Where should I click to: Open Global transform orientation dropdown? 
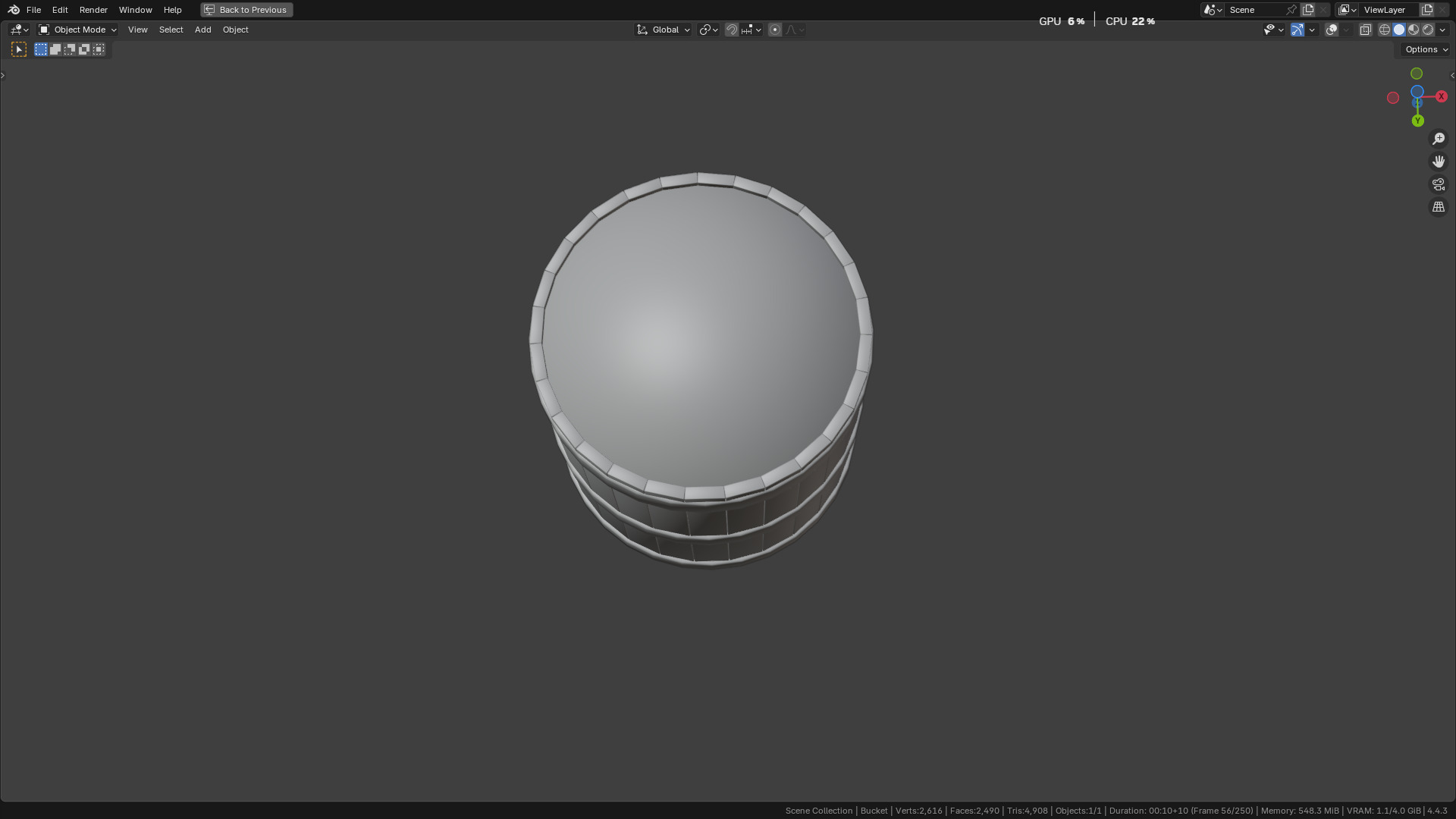pos(664,30)
